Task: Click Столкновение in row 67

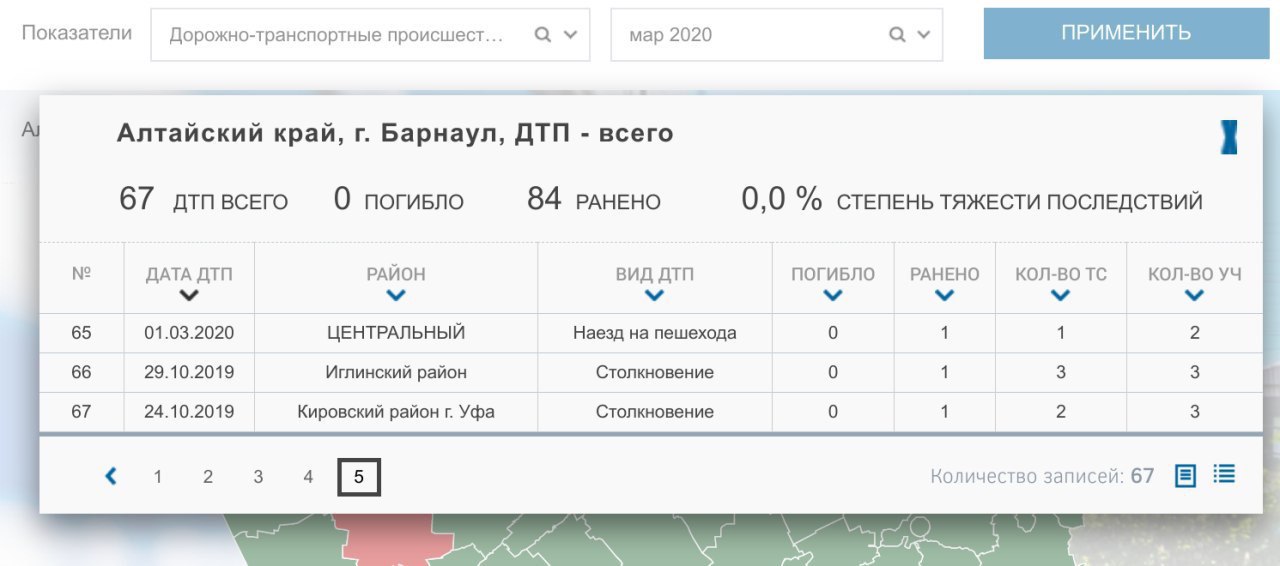Action: pos(655,412)
